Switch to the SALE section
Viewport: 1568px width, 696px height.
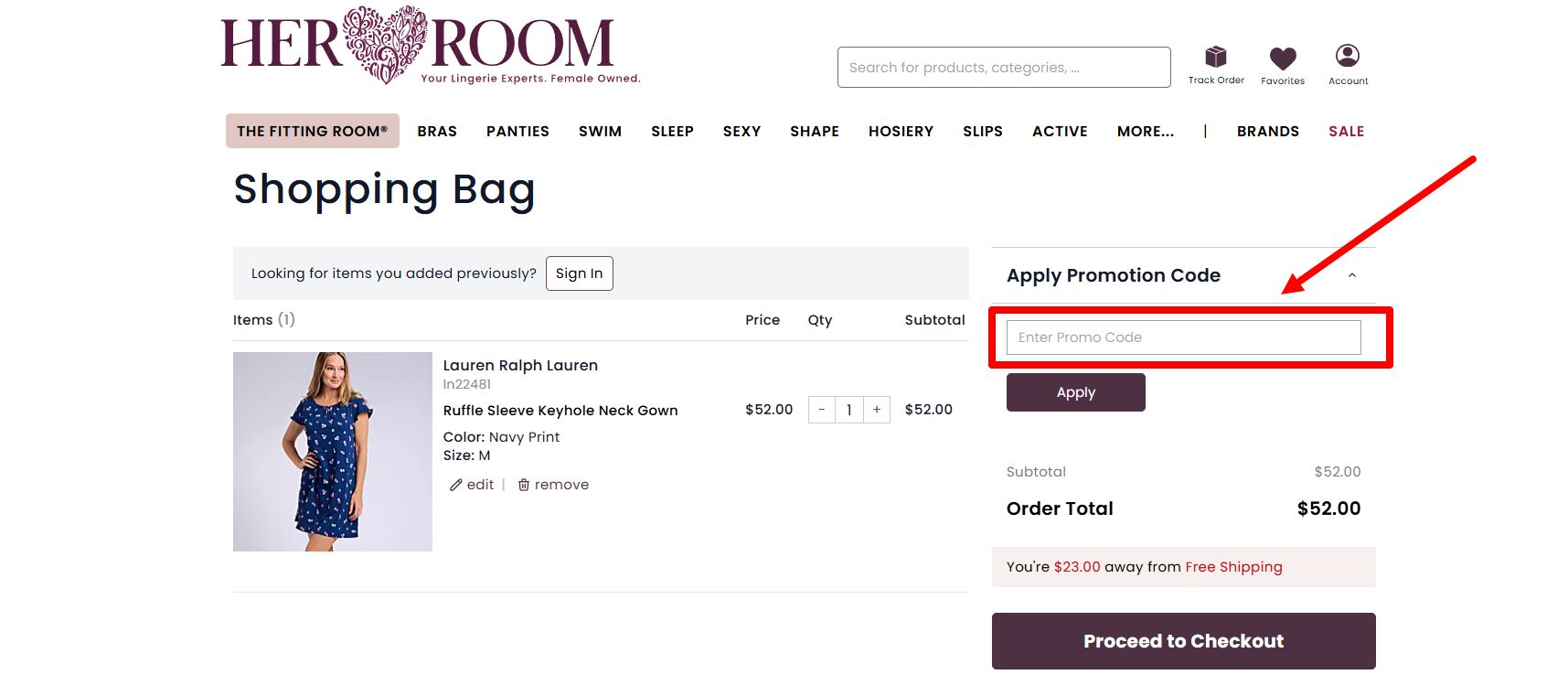coord(1345,131)
